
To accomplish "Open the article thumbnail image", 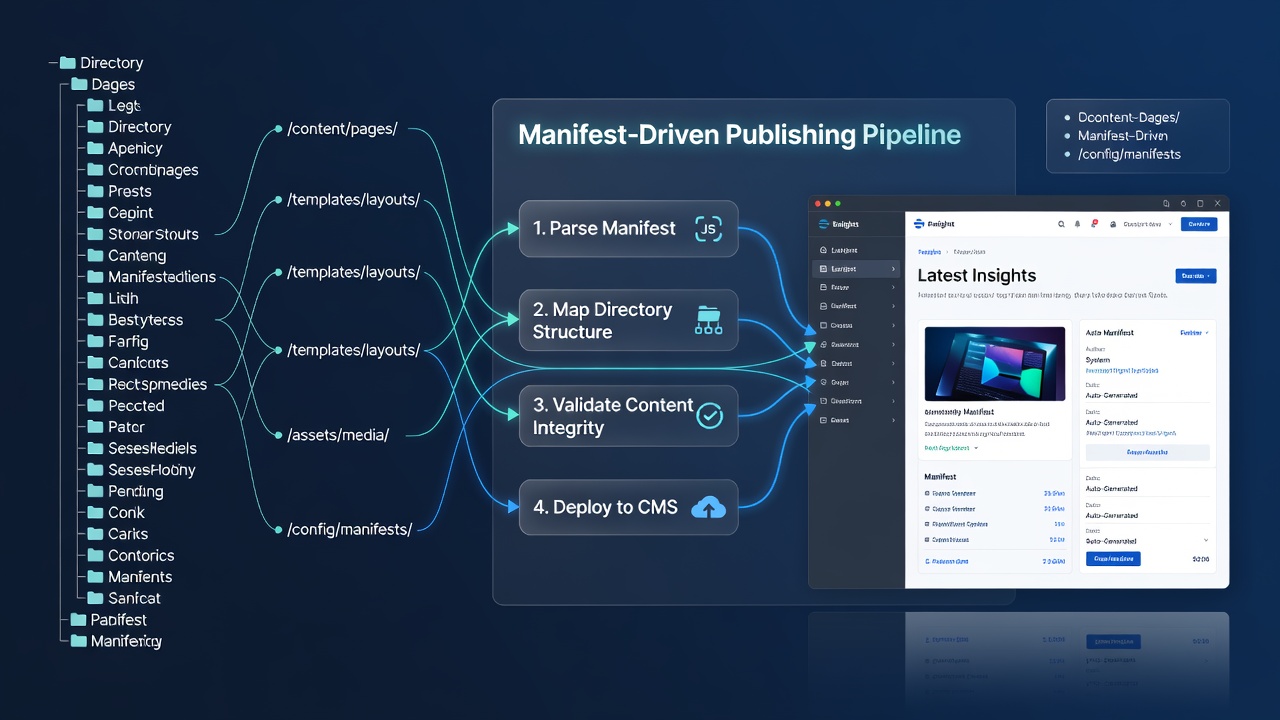I will 995,364.
